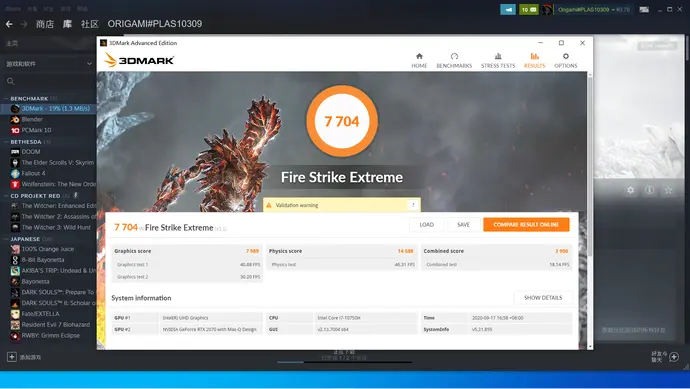Screen dimensions: 690x389
Task: Select 3DMark downloading entry in library
Action: pyautogui.click(x=48, y=108)
